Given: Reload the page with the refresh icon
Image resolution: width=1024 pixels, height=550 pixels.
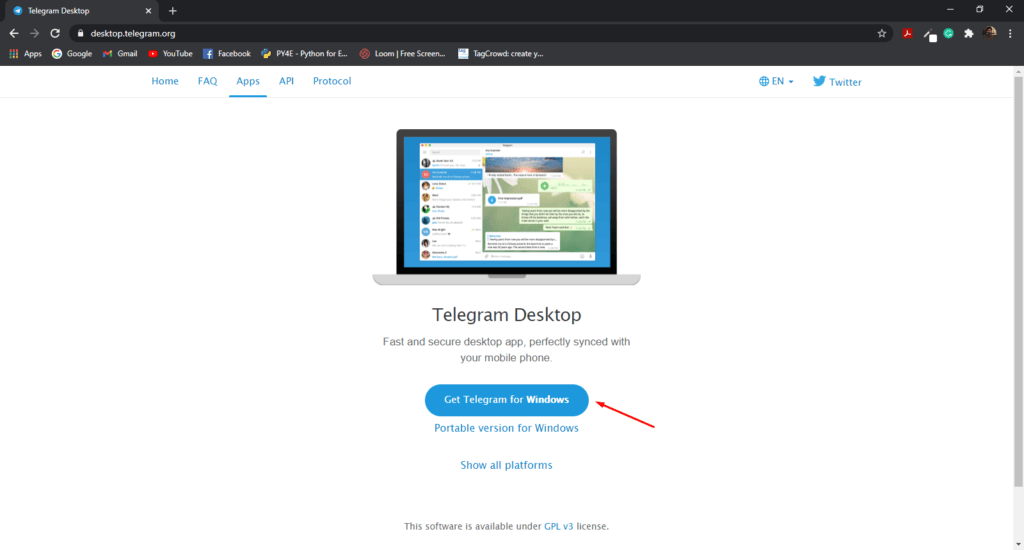Looking at the screenshot, I should click(55, 33).
